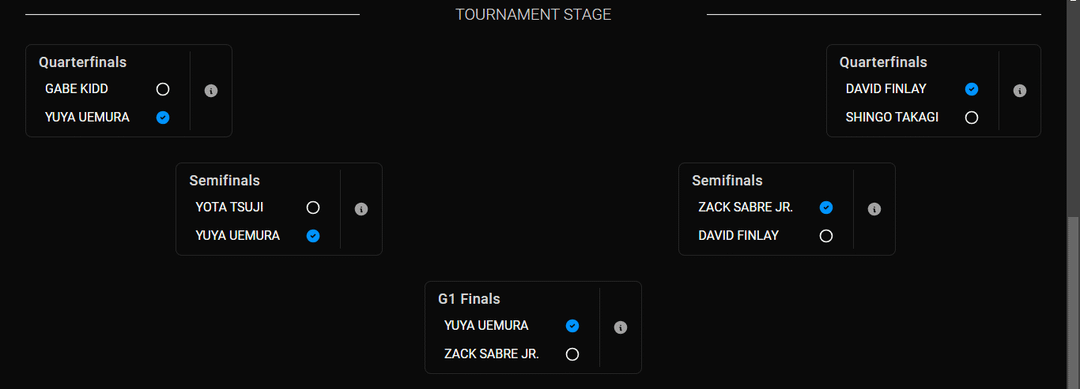Choose Zack Sabre Jr. in G1 Finals
Viewport: 1080px width, 389px height.
coord(572,354)
